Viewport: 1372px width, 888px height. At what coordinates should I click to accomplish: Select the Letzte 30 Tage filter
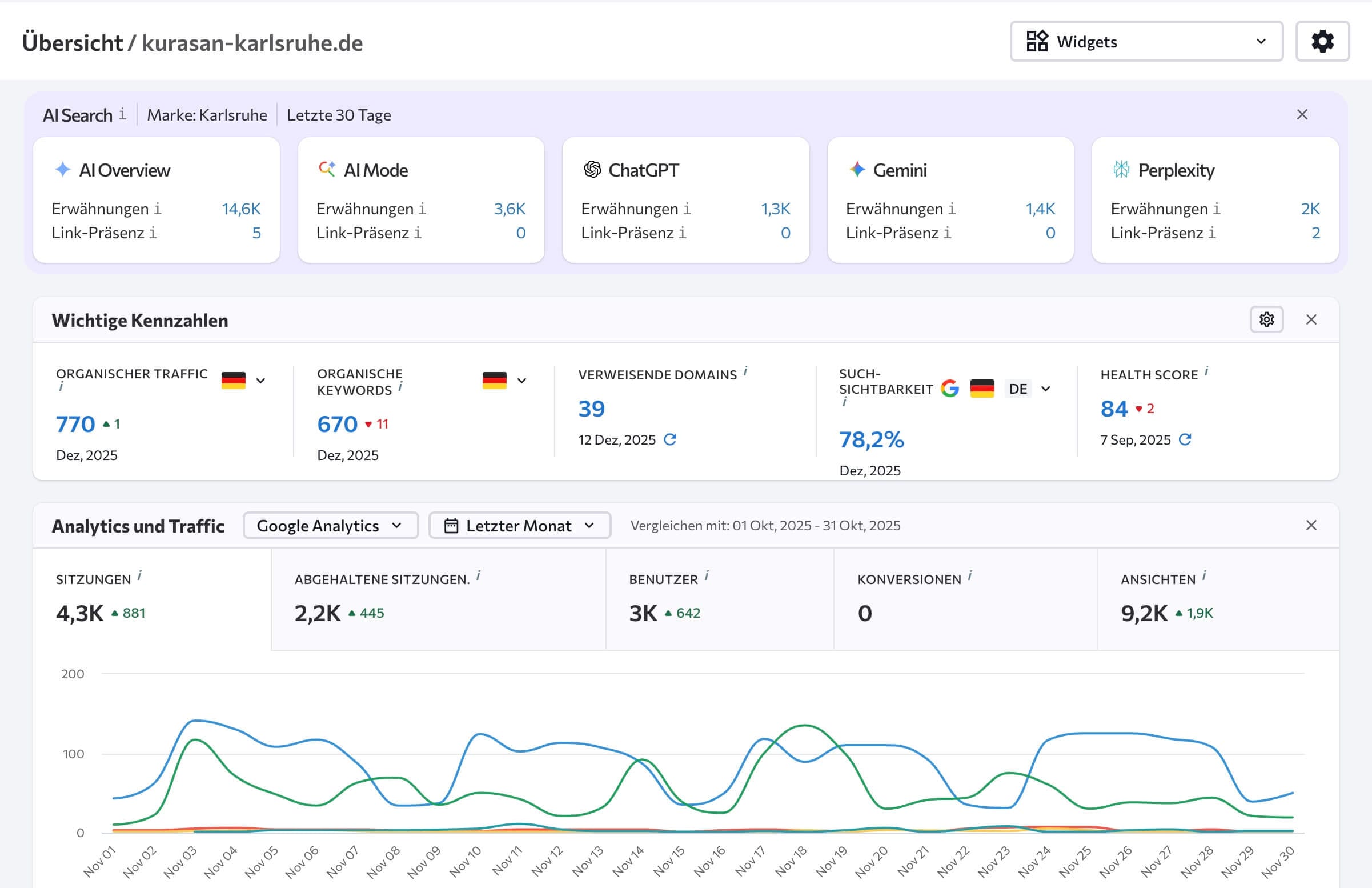point(339,115)
